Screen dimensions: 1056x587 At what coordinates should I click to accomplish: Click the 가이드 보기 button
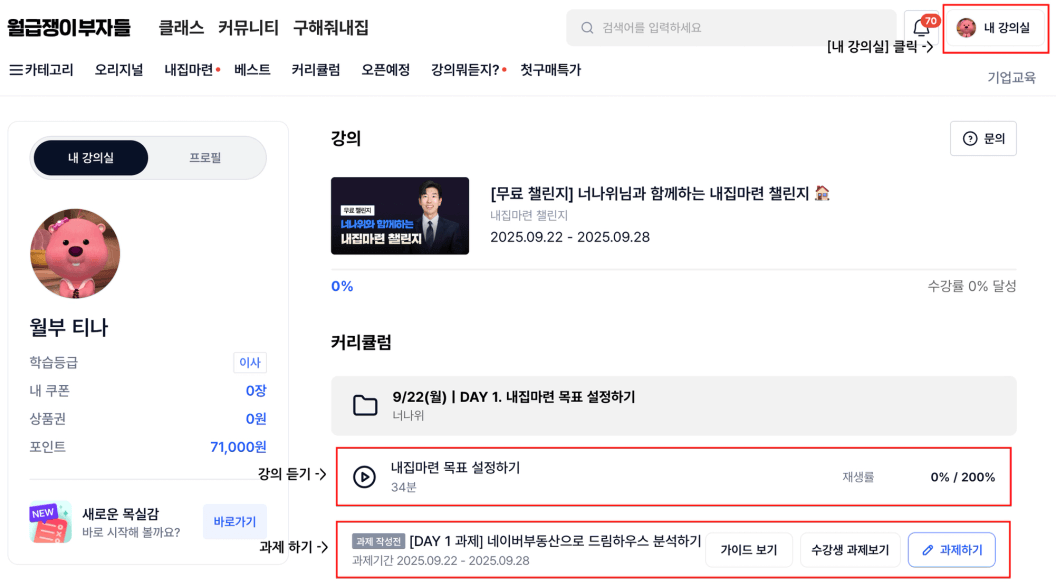[x=749, y=550]
